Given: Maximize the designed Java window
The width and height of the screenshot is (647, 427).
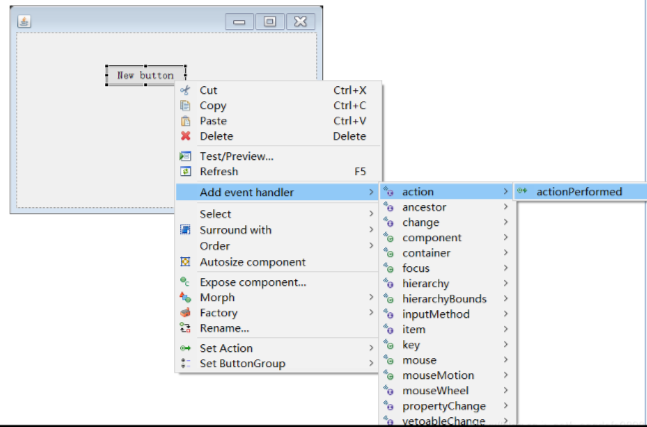Looking at the screenshot, I should coord(270,21).
